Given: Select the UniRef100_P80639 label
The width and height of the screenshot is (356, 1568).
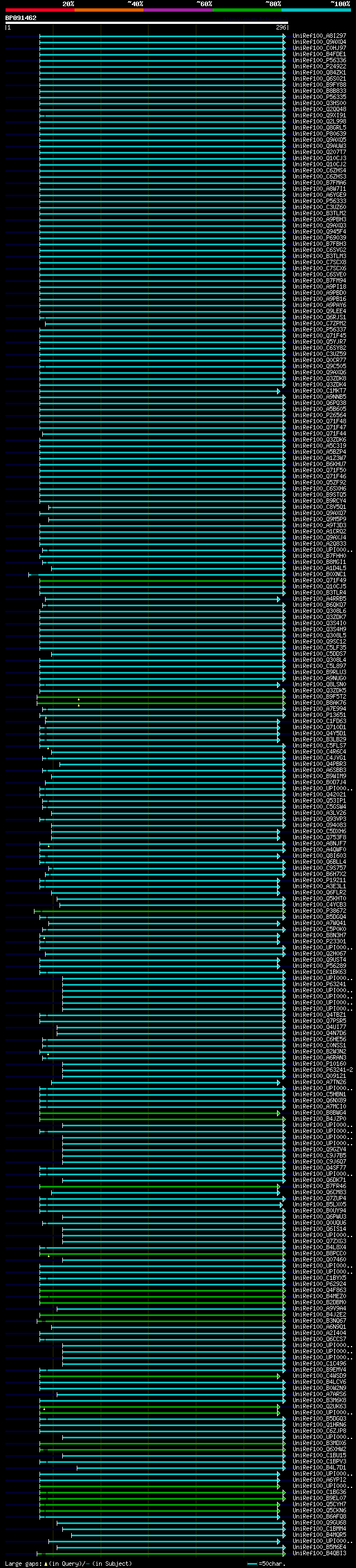Looking at the screenshot, I should (319, 134).
